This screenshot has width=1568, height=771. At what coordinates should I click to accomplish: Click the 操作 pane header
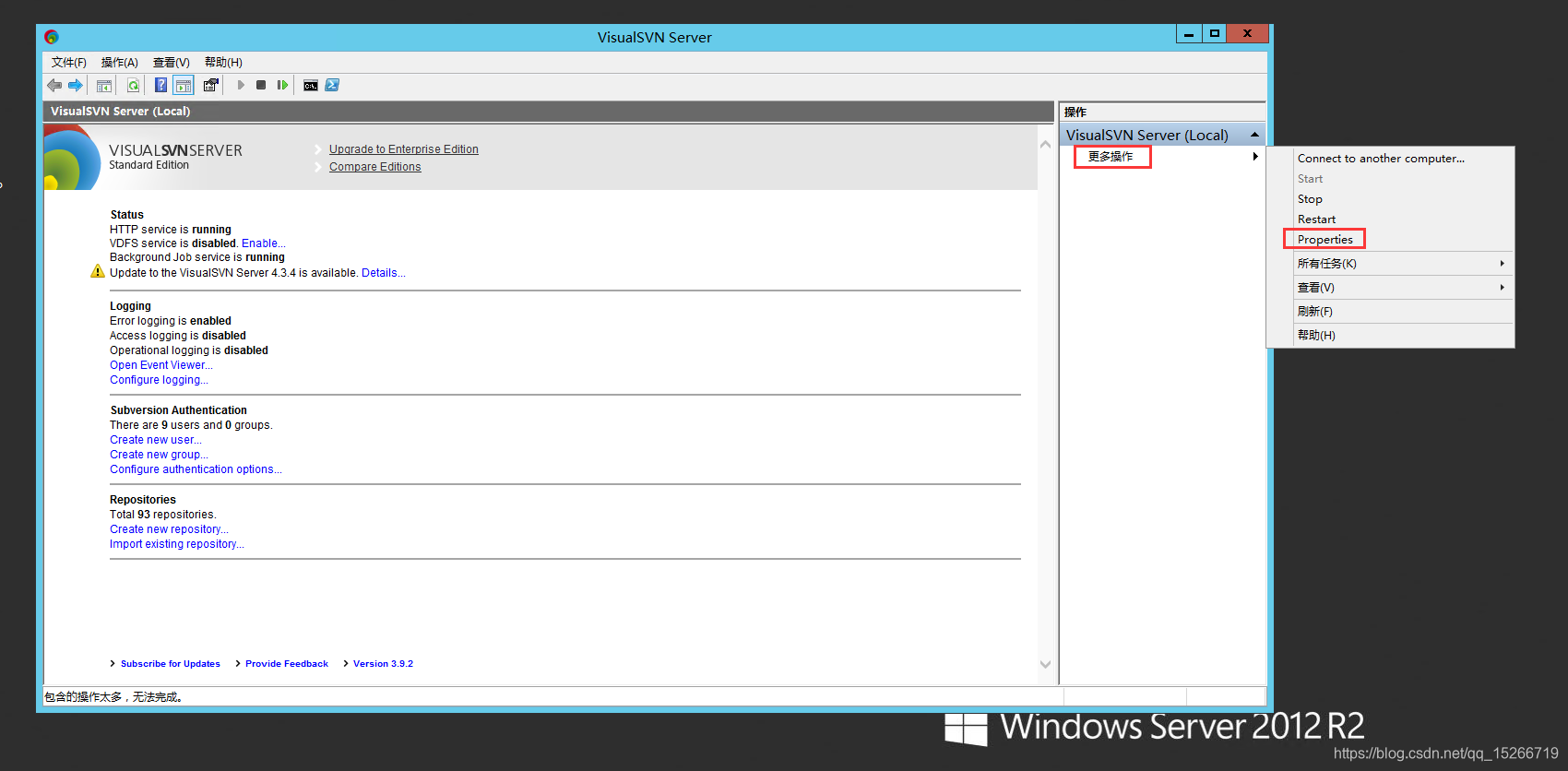1162,112
